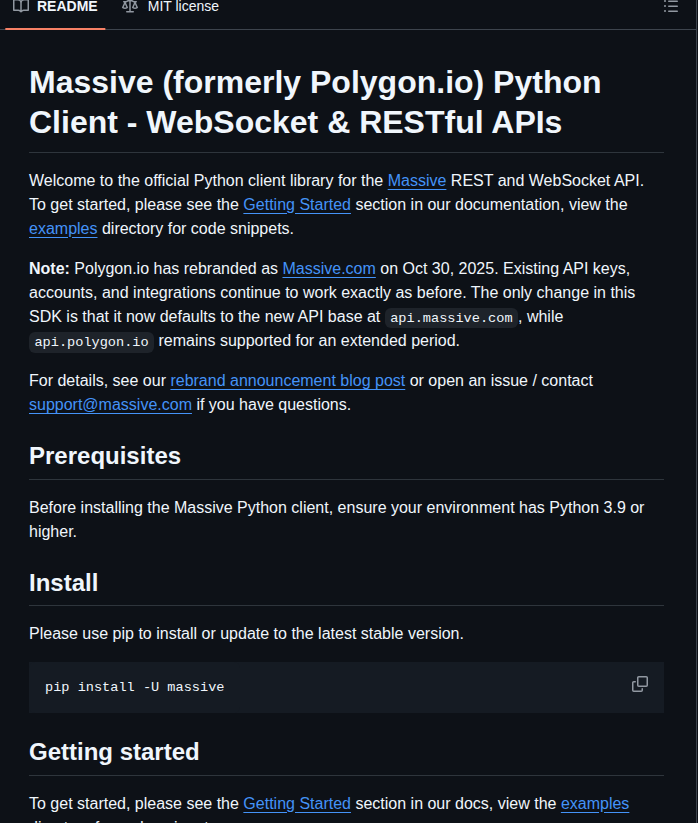Click the MIT license scale icon
The width and height of the screenshot is (698, 823).
pyautogui.click(x=130, y=6)
